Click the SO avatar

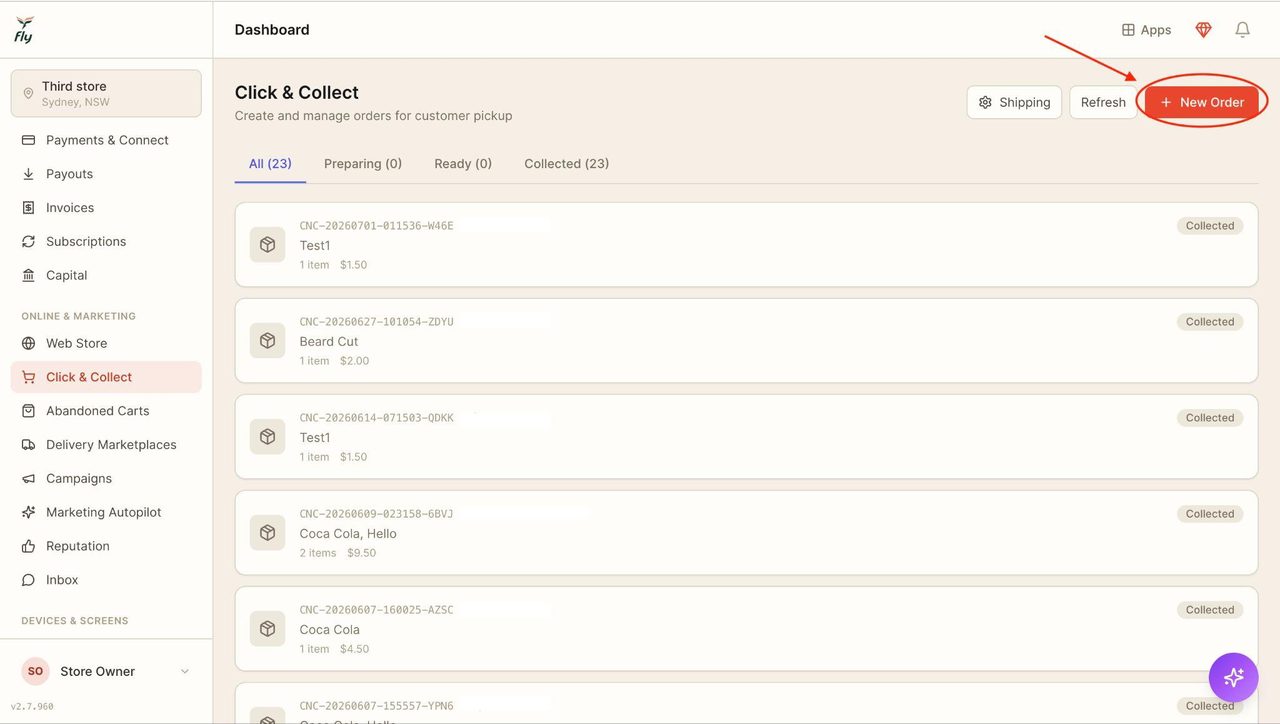[x=35, y=672]
